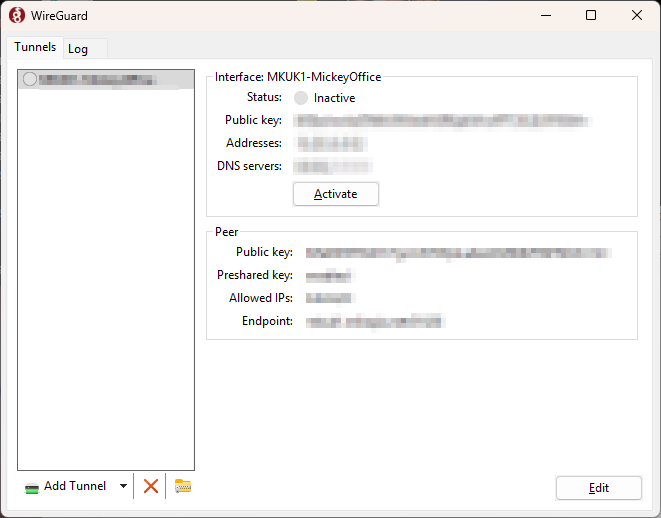Click the Add Tunnel network card icon
Viewport: 661px width, 518px height.
pos(32,488)
